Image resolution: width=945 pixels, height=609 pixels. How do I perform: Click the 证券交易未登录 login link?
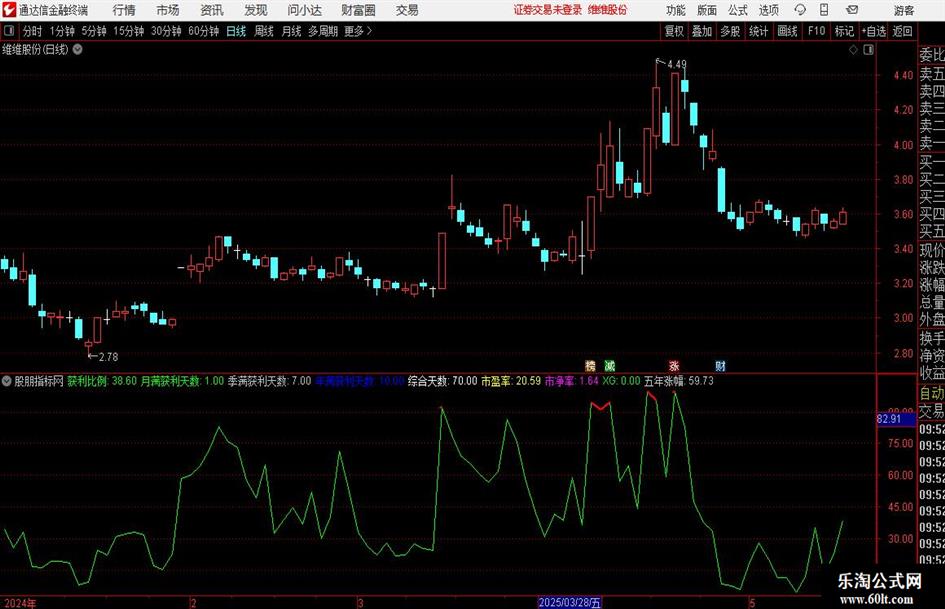[548, 10]
